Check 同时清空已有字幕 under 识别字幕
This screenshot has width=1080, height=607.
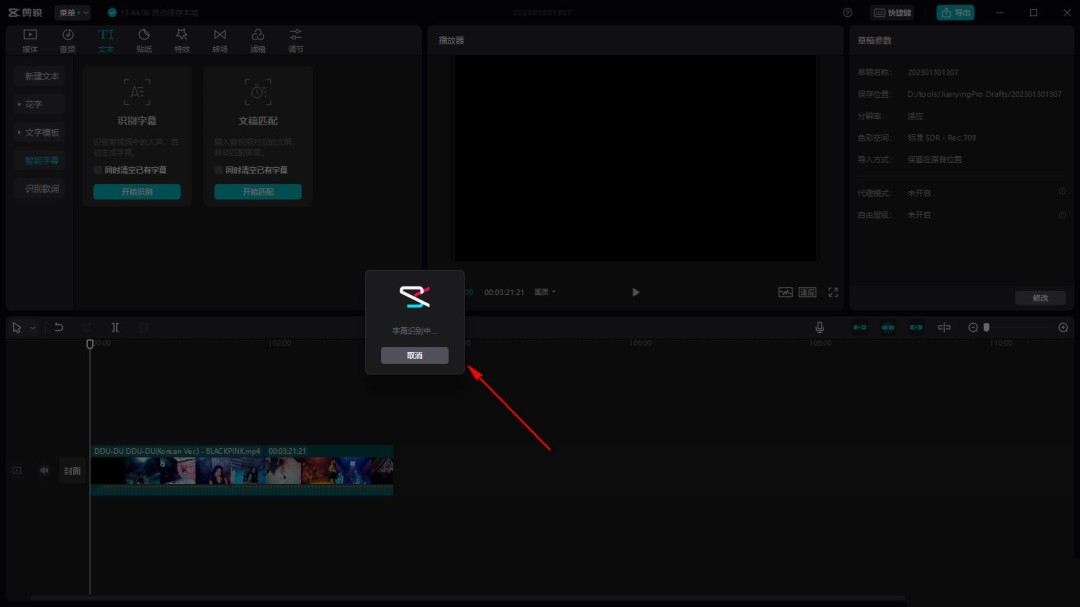[98, 170]
